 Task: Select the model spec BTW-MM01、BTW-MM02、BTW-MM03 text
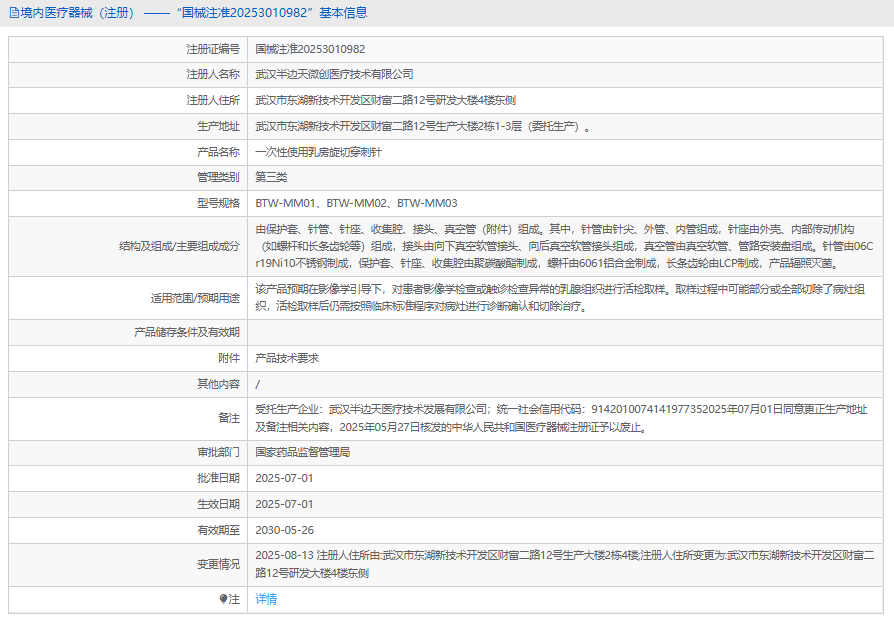point(356,203)
